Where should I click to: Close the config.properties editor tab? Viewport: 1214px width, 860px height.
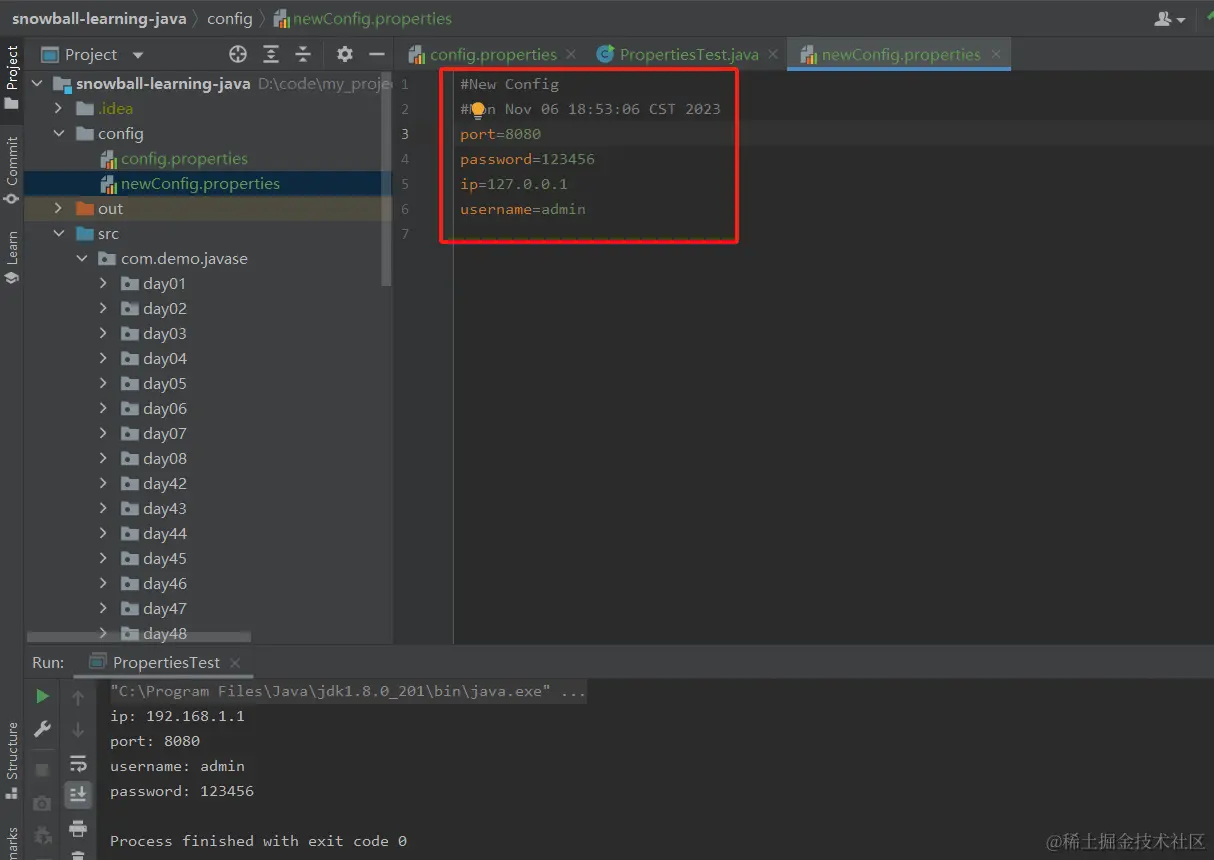[571, 54]
